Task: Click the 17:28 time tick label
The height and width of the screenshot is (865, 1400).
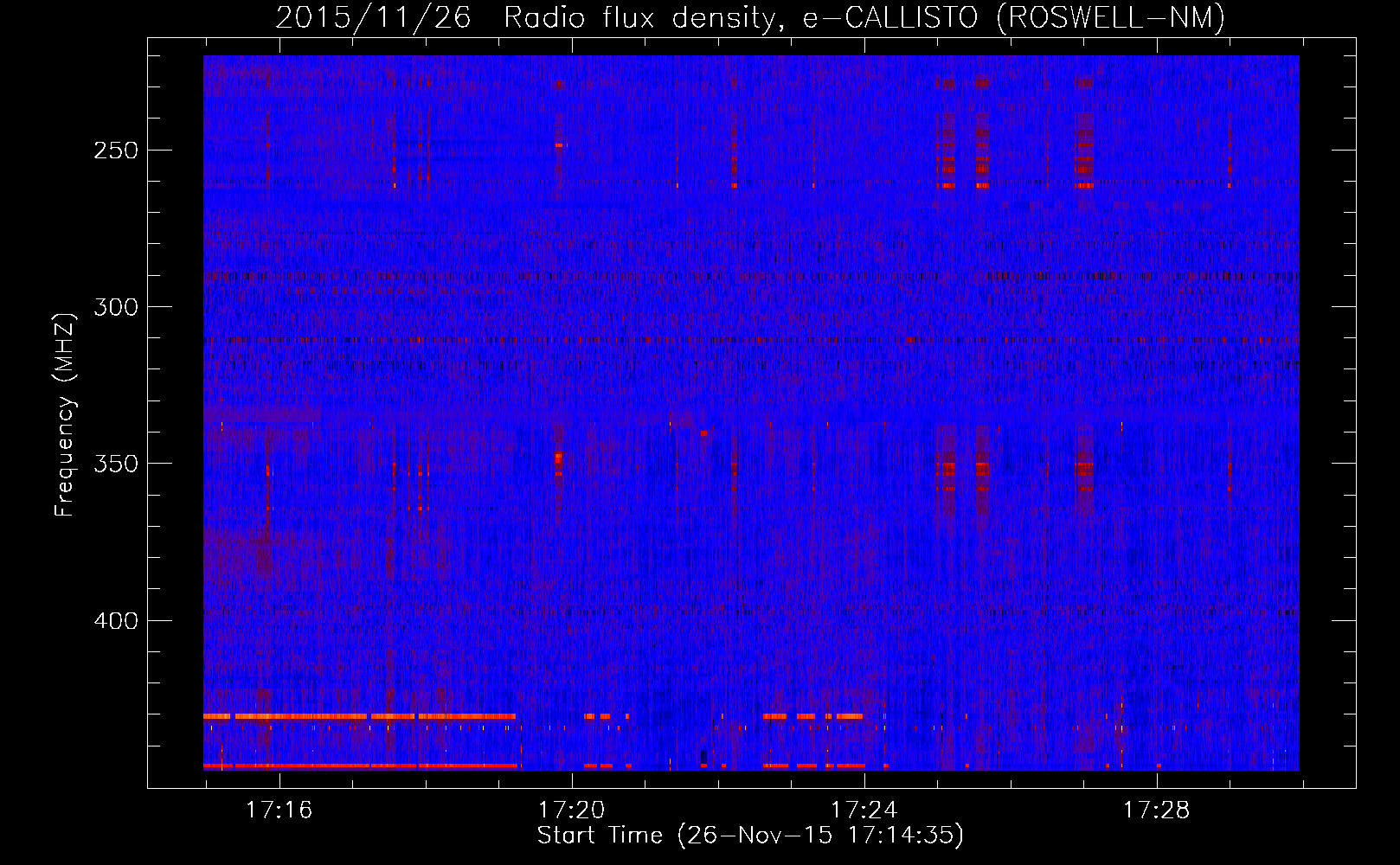Action: 1156,811
